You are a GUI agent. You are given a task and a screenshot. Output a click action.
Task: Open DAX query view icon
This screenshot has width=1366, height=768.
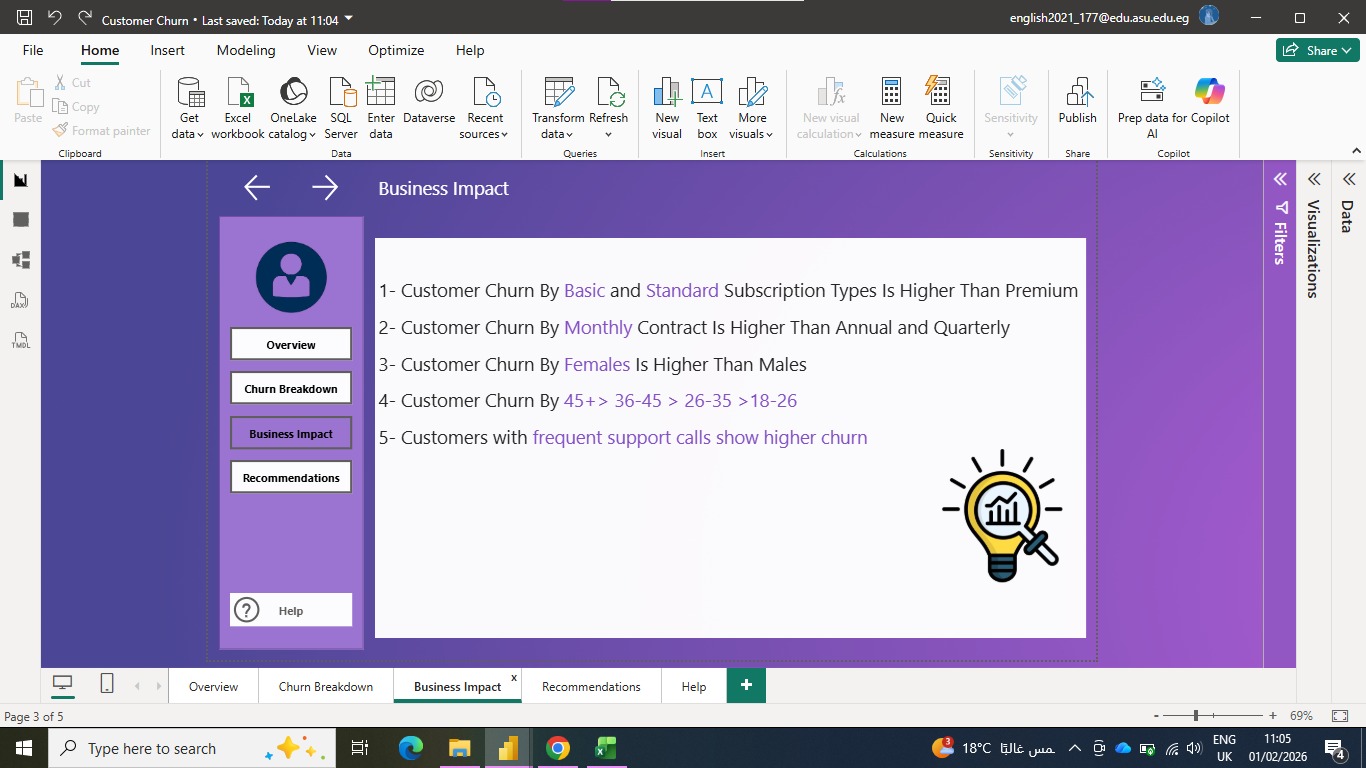tap(21, 300)
